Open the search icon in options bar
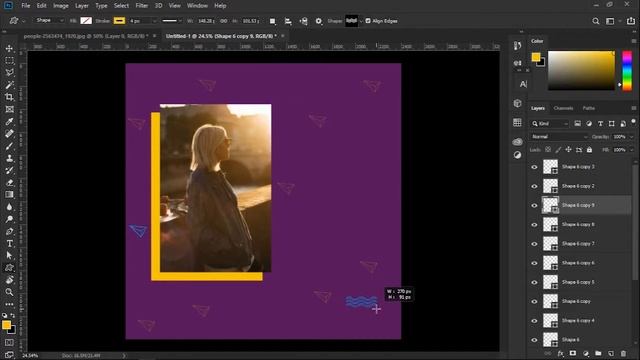Viewport: 640px width, 360px height. (596, 21)
